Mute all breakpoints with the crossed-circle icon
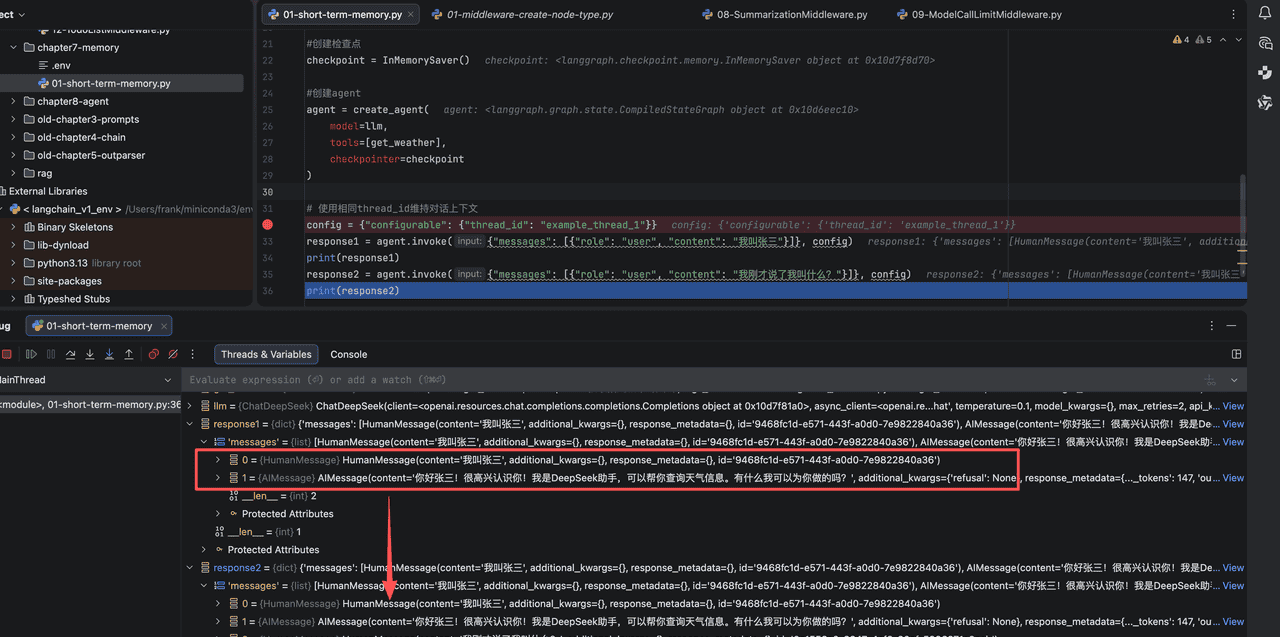Viewport: 1280px width, 637px height. point(172,355)
